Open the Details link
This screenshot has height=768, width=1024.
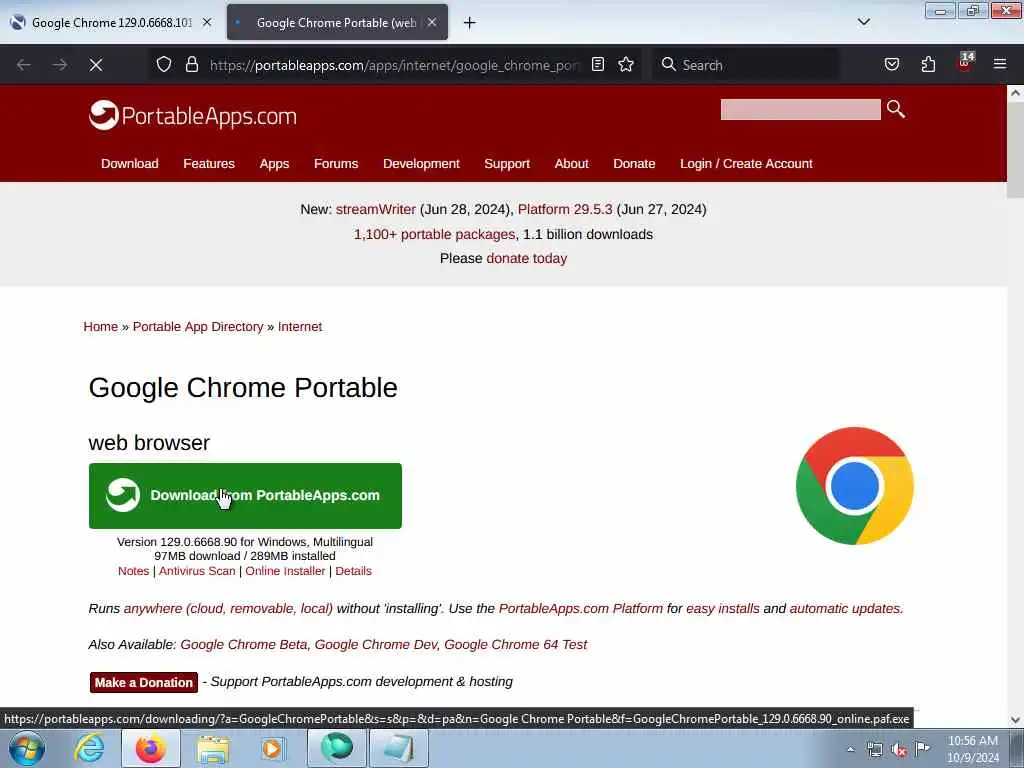pyautogui.click(x=353, y=571)
